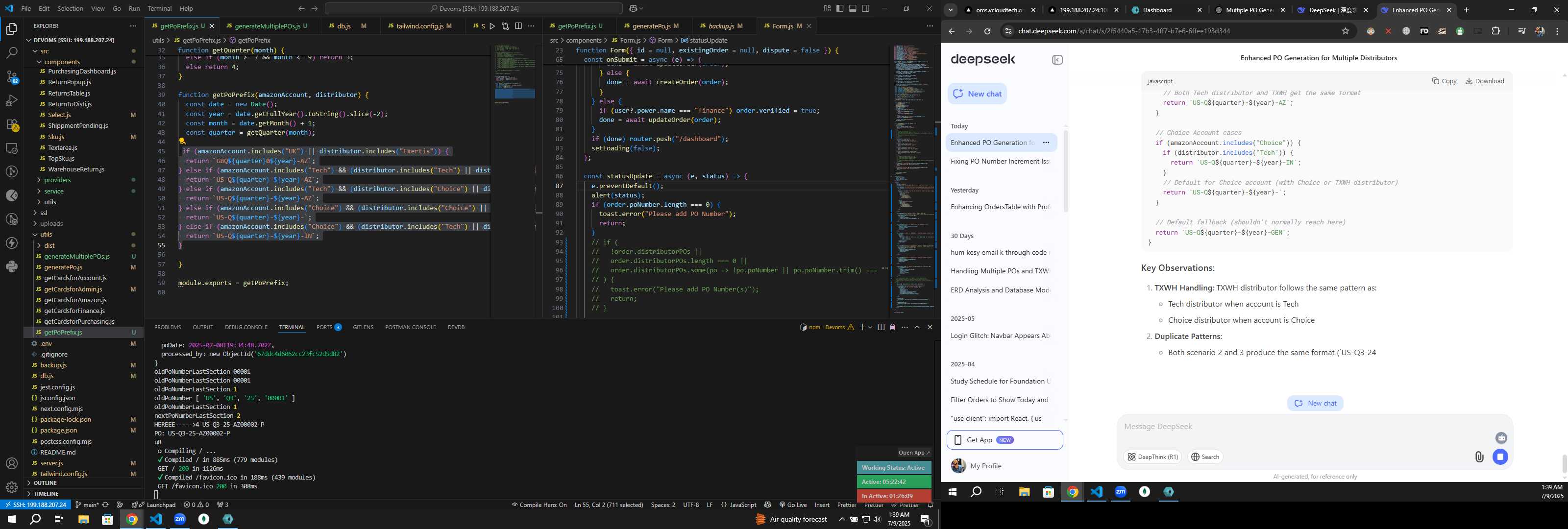Expand the dist folder under utils
This screenshot has height=529, width=1568.
point(49,246)
